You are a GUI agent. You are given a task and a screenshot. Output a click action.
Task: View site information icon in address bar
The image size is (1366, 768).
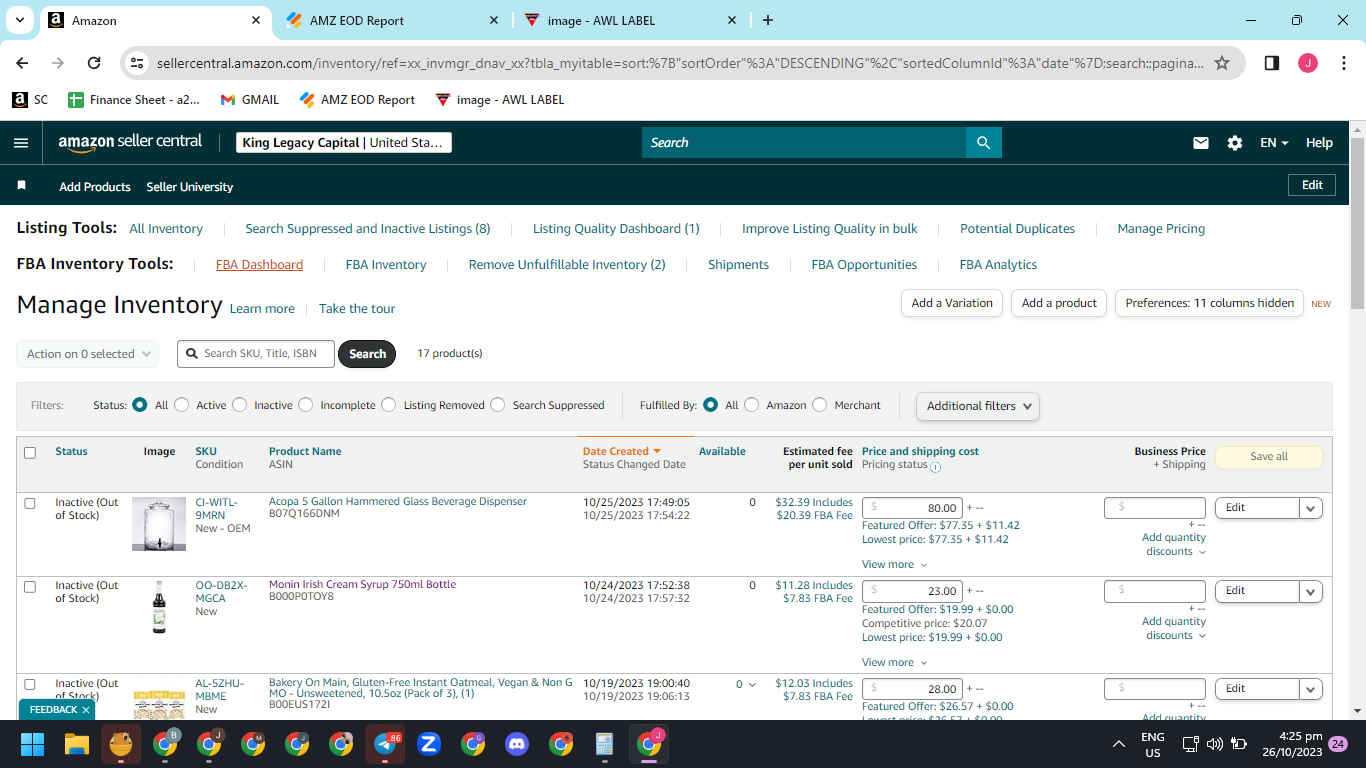pos(137,63)
